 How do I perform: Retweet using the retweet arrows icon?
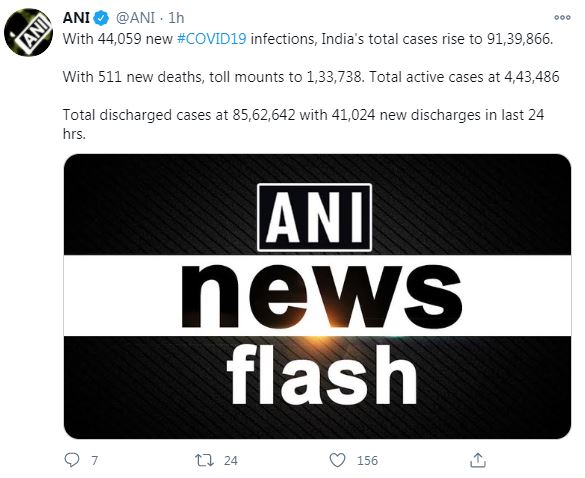(205, 460)
